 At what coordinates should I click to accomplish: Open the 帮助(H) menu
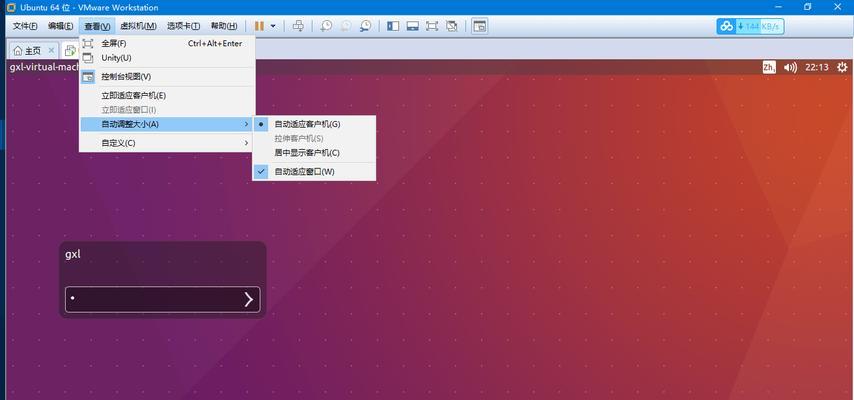pyautogui.click(x=223, y=26)
